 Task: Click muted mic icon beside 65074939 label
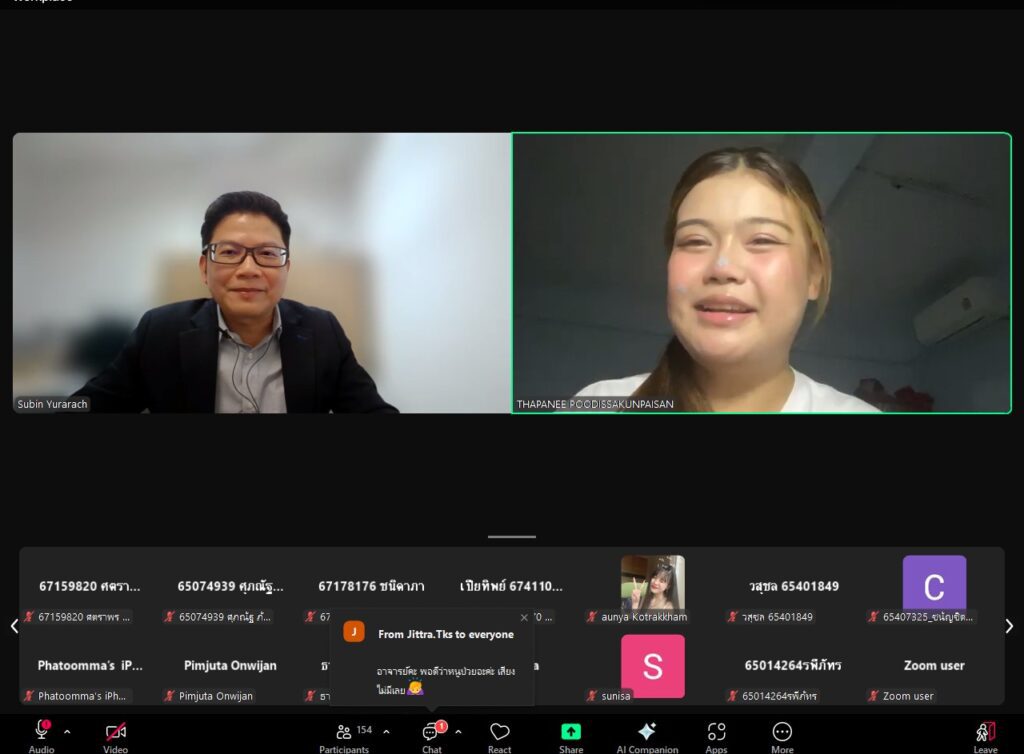pos(169,616)
